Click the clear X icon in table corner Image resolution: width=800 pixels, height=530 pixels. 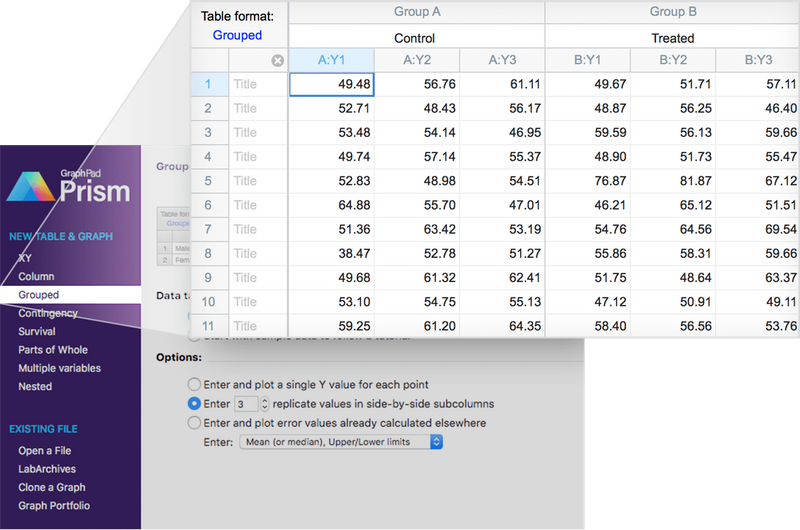[x=278, y=60]
